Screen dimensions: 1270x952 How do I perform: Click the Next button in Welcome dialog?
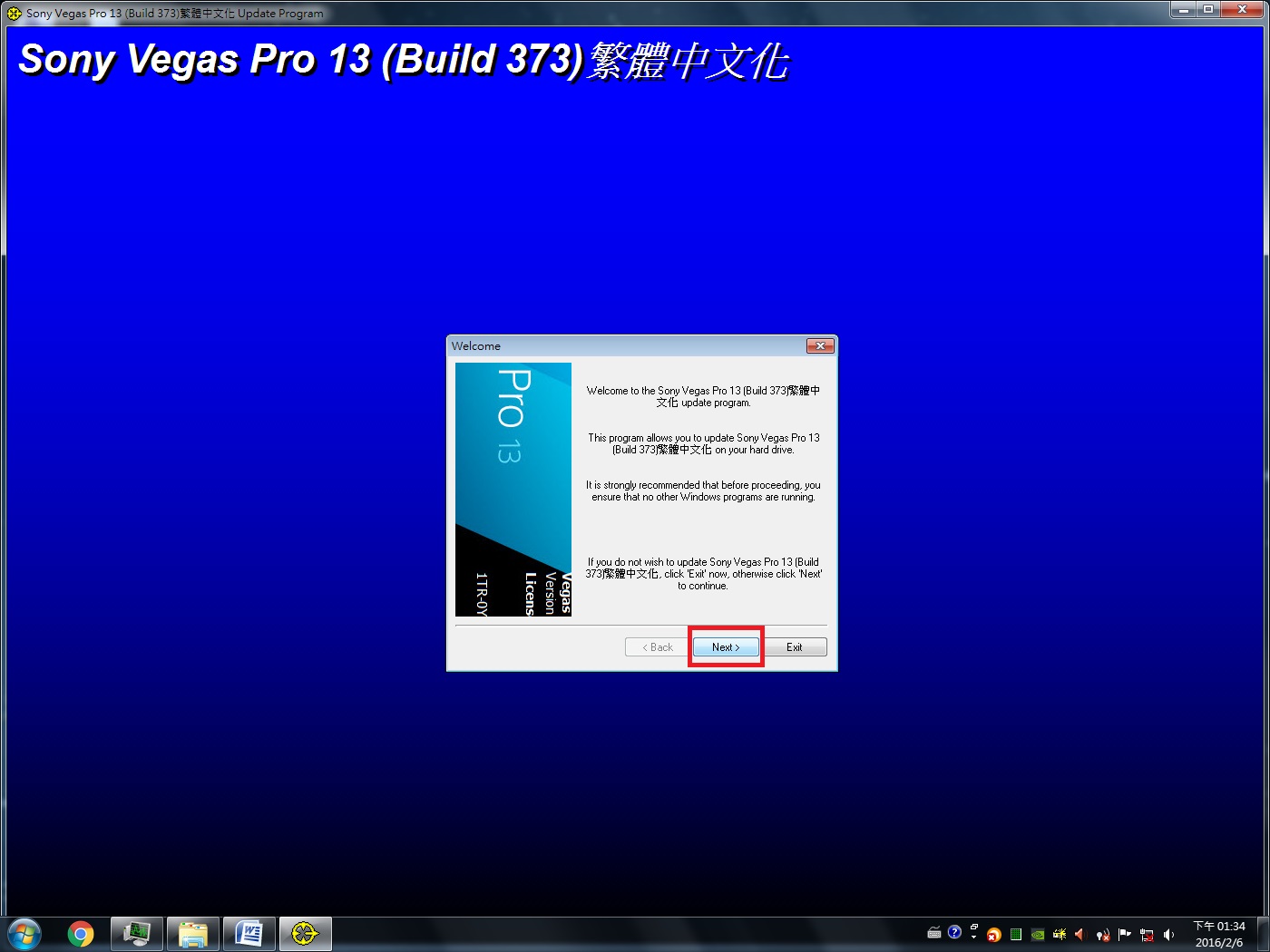726,647
